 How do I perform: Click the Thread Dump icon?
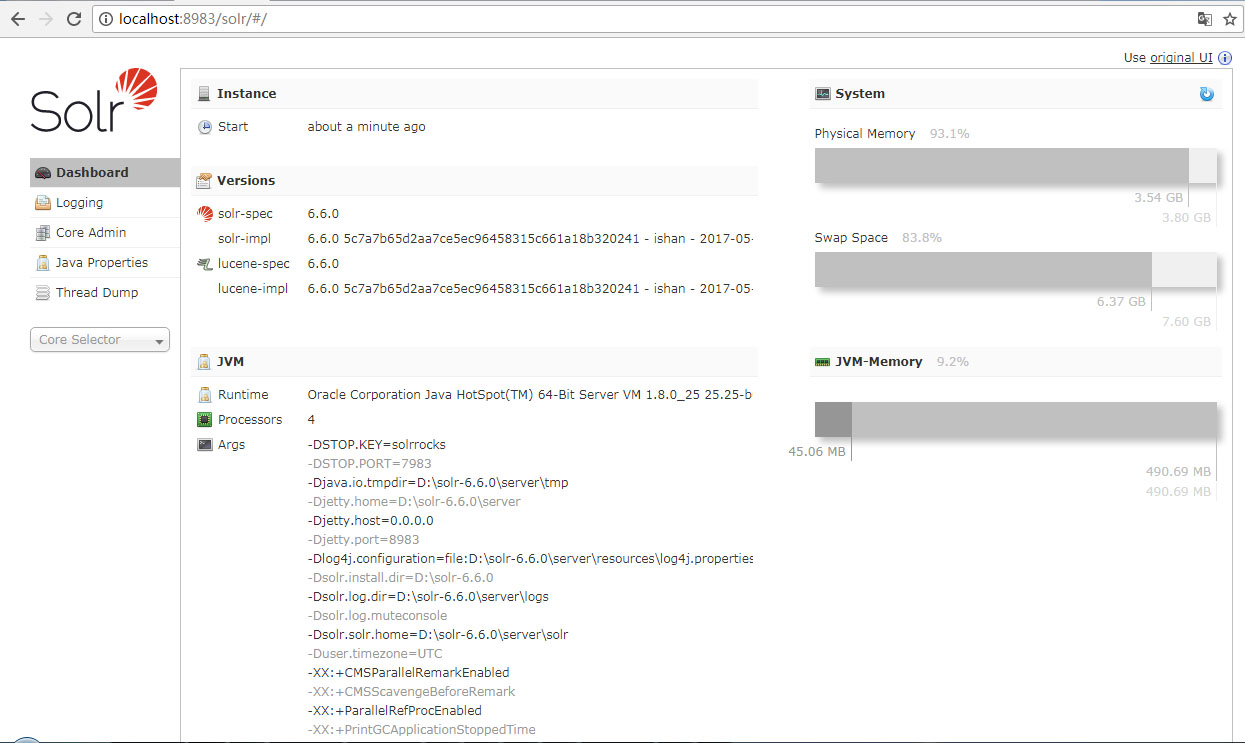(x=42, y=293)
